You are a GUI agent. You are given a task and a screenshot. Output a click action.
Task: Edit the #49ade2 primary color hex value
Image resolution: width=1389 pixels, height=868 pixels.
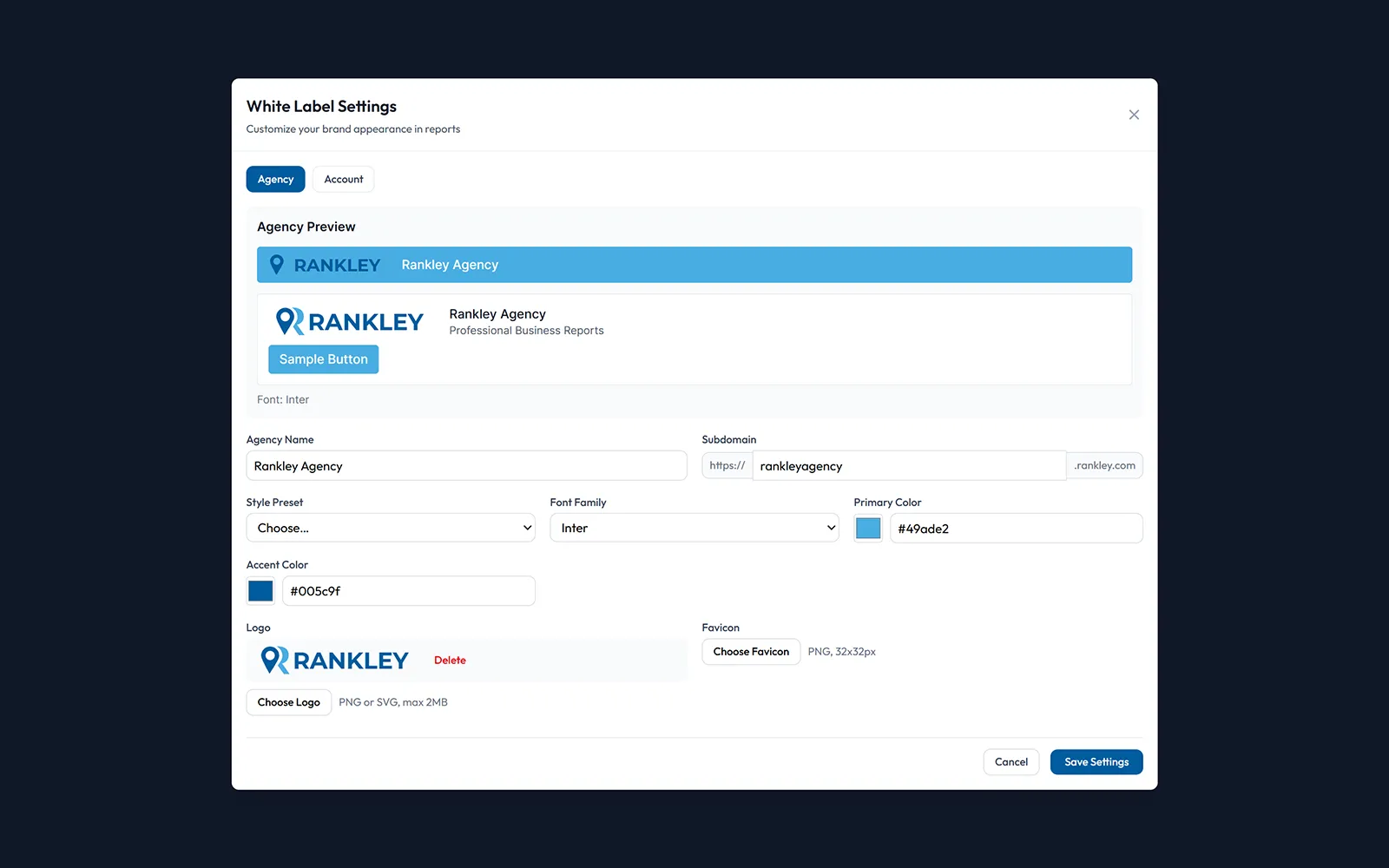1016,528
